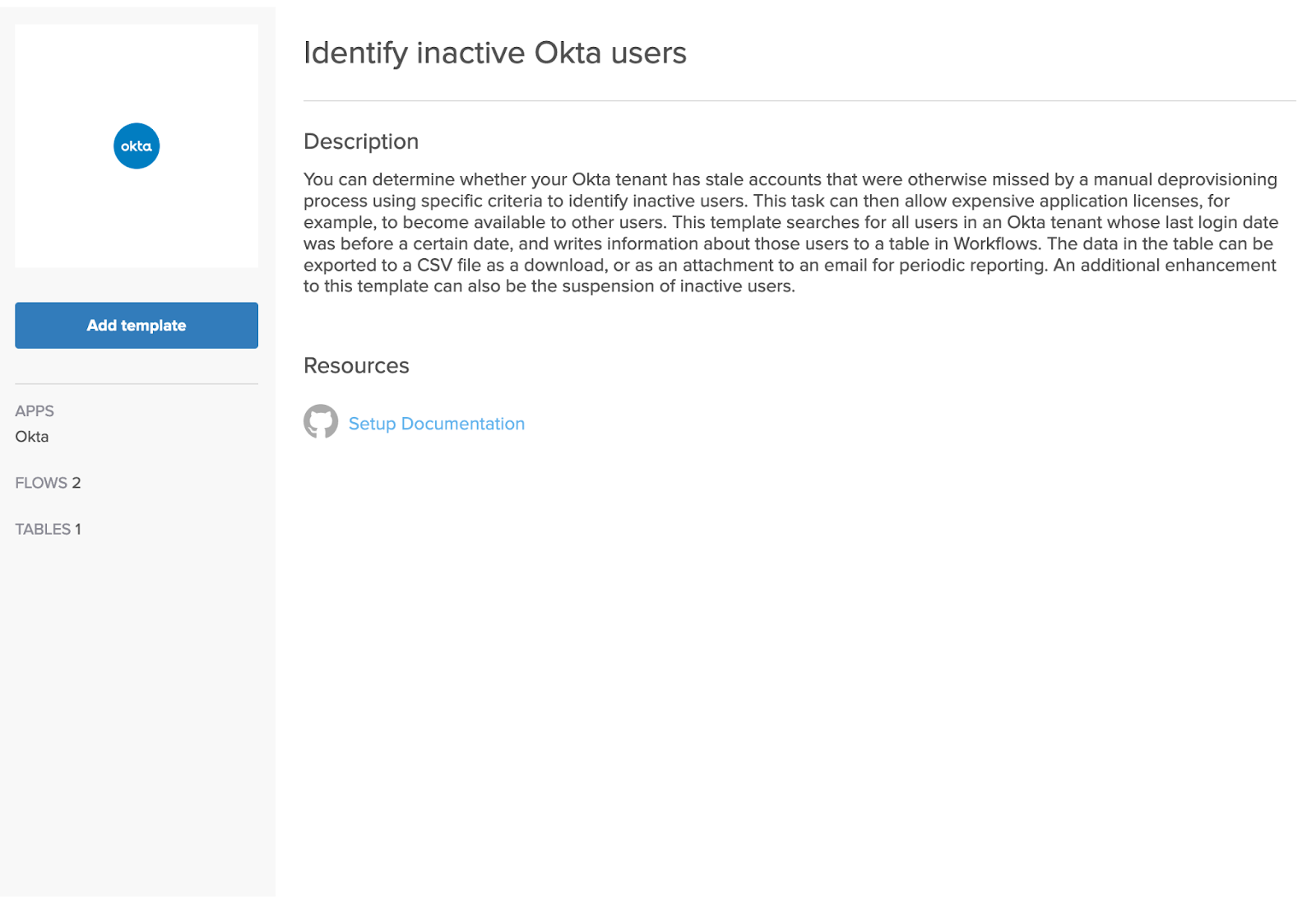The height and width of the screenshot is (909, 1316).
Task: Select the APPS label in sidebar
Action: pos(35,410)
